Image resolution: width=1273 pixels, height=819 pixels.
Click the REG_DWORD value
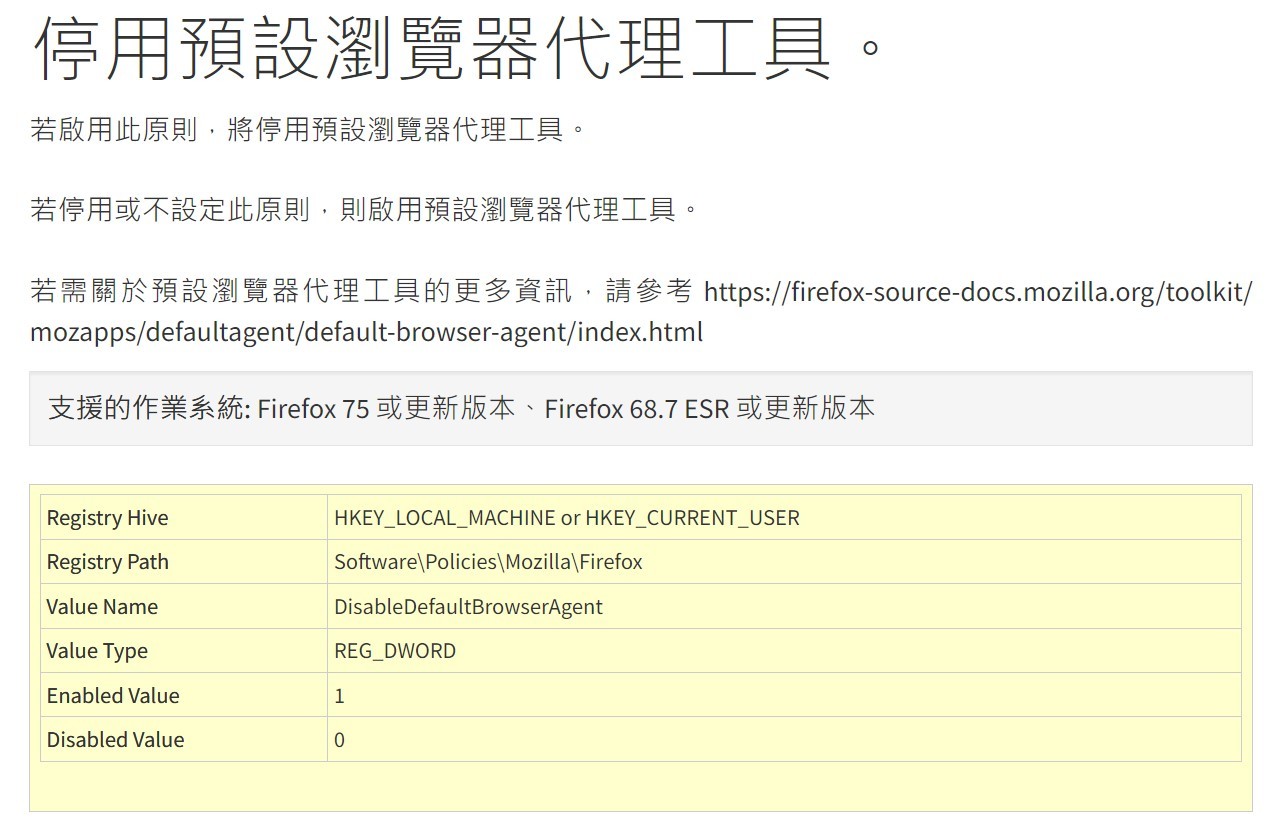pos(395,651)
